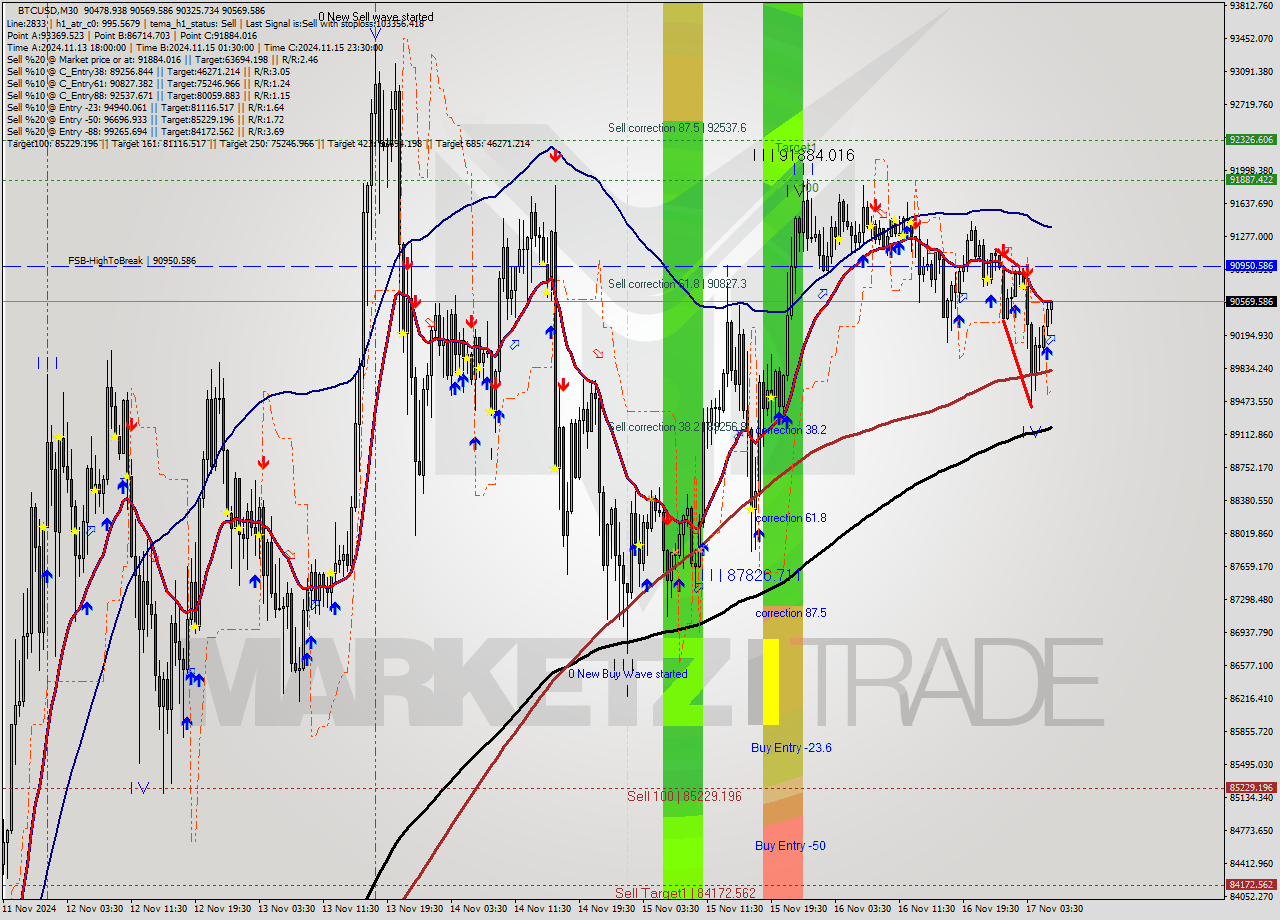Viewport: 1280px width, 920px height.
Task: Click the blue 90950.586 price tag
Action: point(1251,266)
